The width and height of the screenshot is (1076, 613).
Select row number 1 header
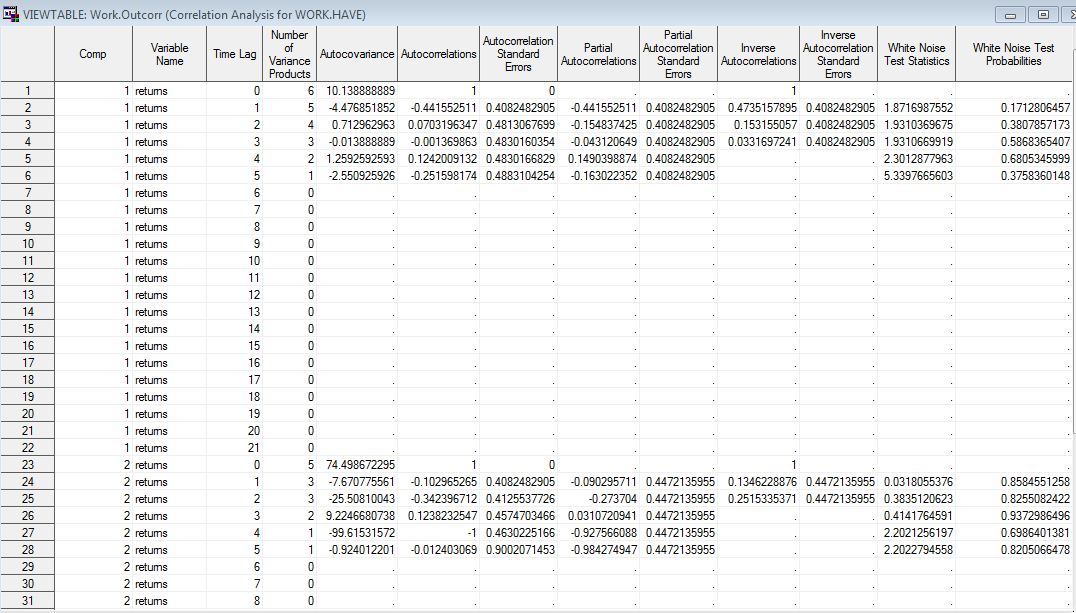click(27, 91)
